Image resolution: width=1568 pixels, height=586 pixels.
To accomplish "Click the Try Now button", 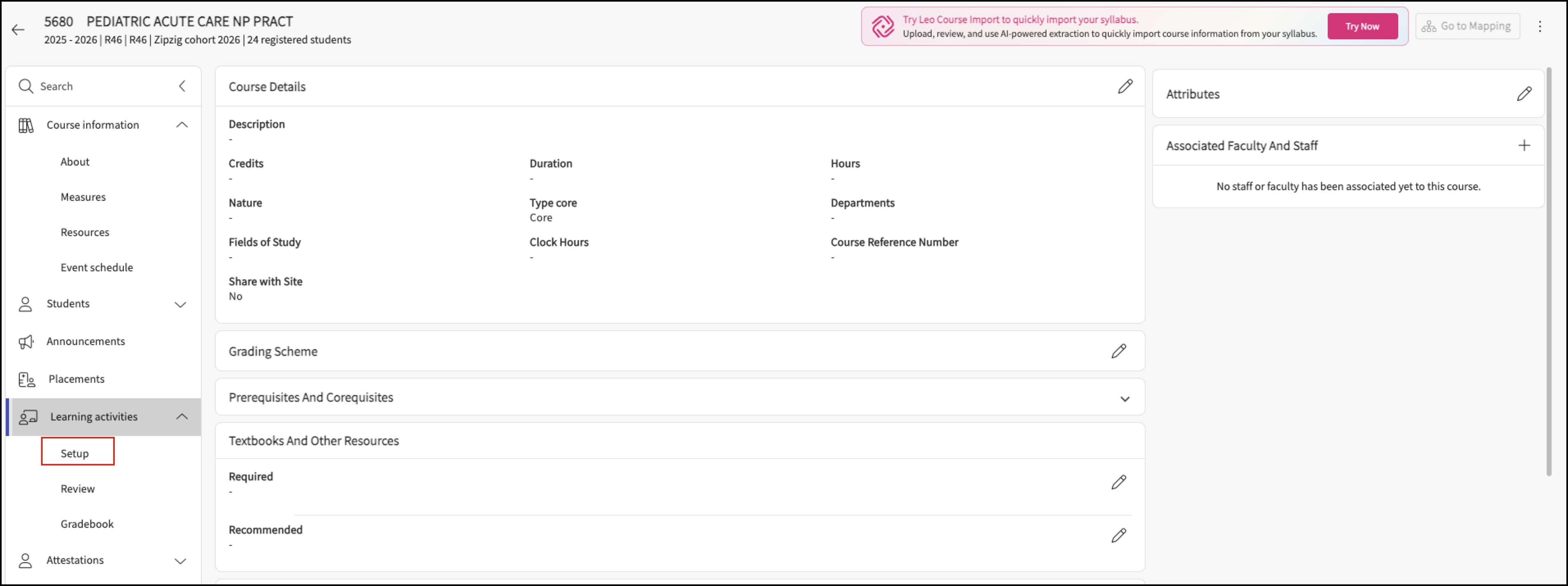I will point(1362,26).
